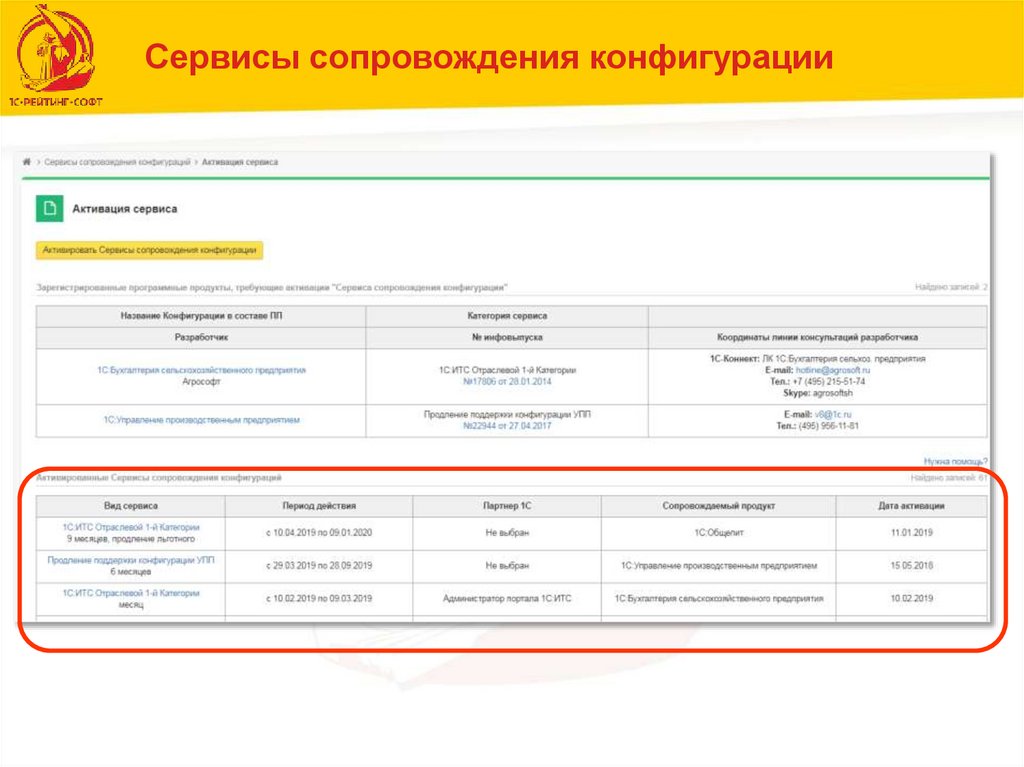
Task: Click the Нужна помощь? link
Action: tap(955, 461)
